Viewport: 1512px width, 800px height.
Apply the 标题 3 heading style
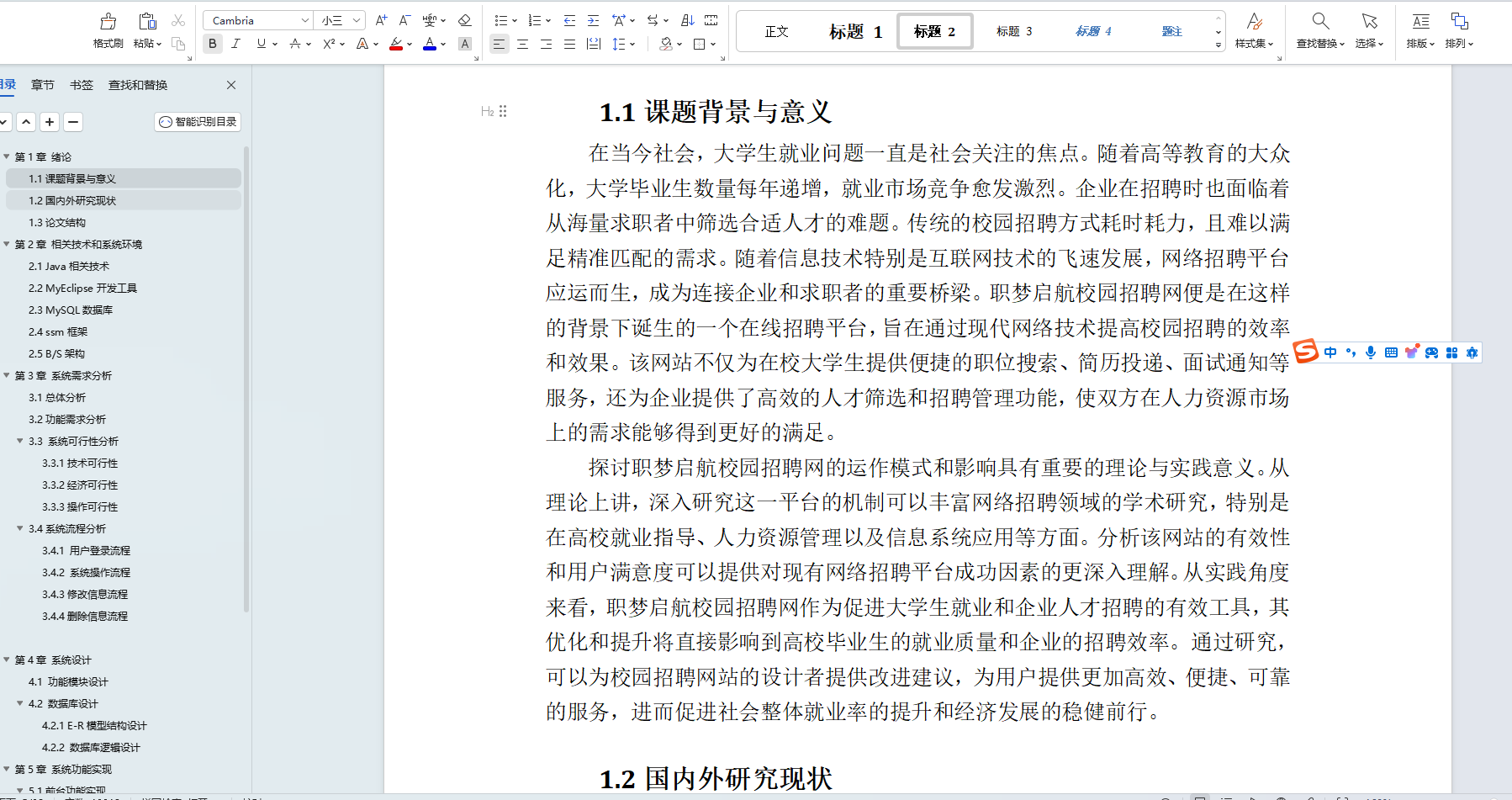1014,31
